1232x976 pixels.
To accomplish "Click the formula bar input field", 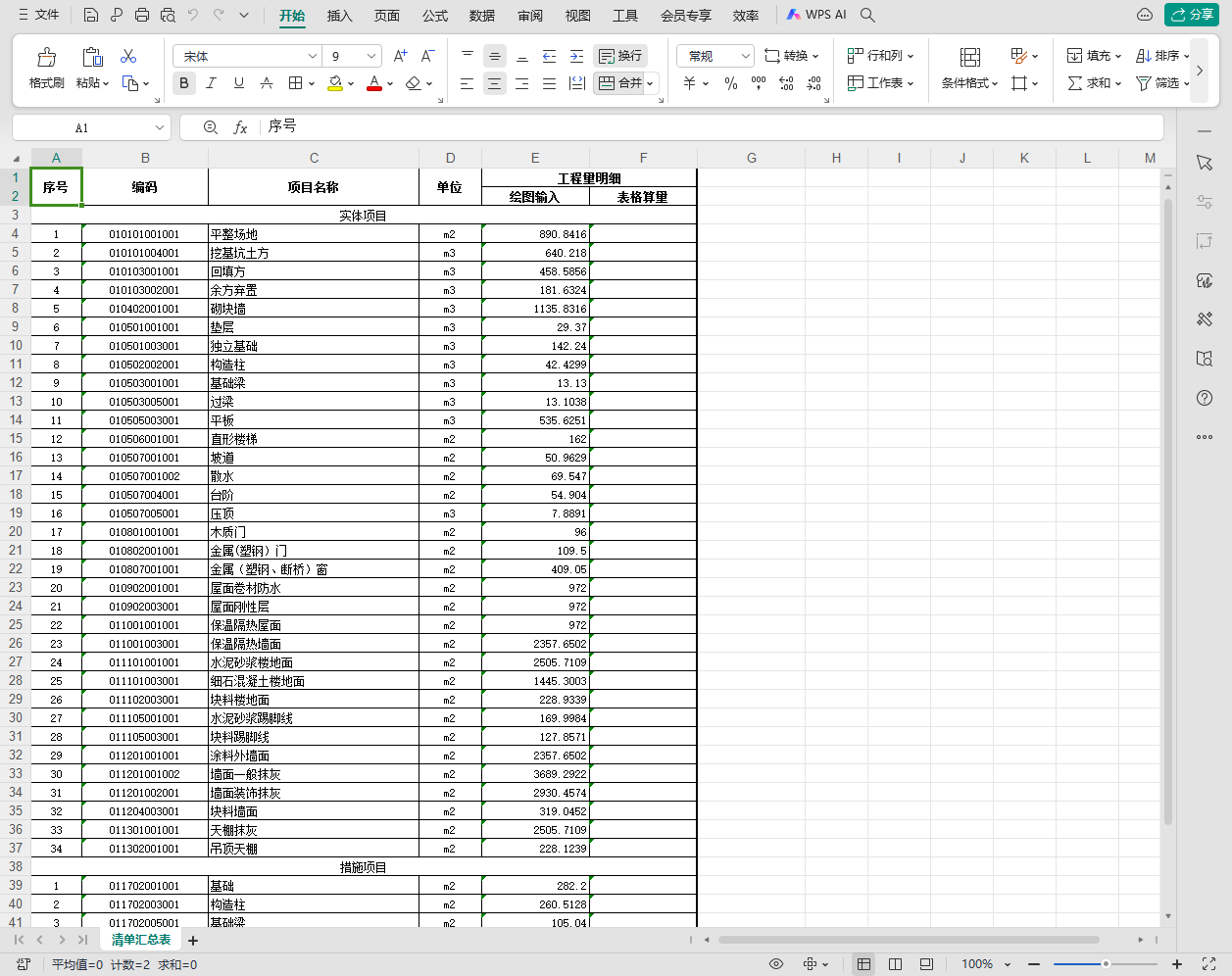I will (714, 127).
